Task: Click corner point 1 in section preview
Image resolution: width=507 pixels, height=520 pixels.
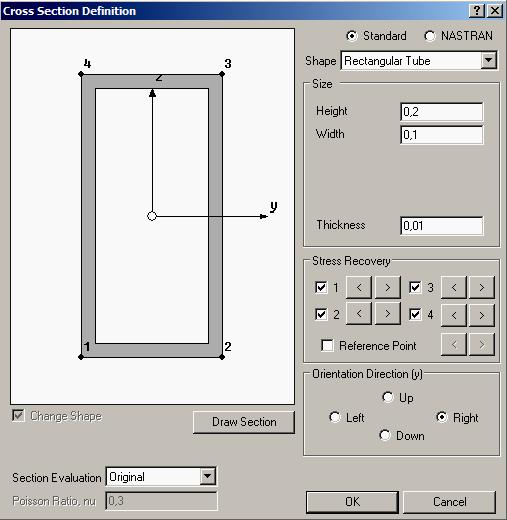Action: point(81,357)
